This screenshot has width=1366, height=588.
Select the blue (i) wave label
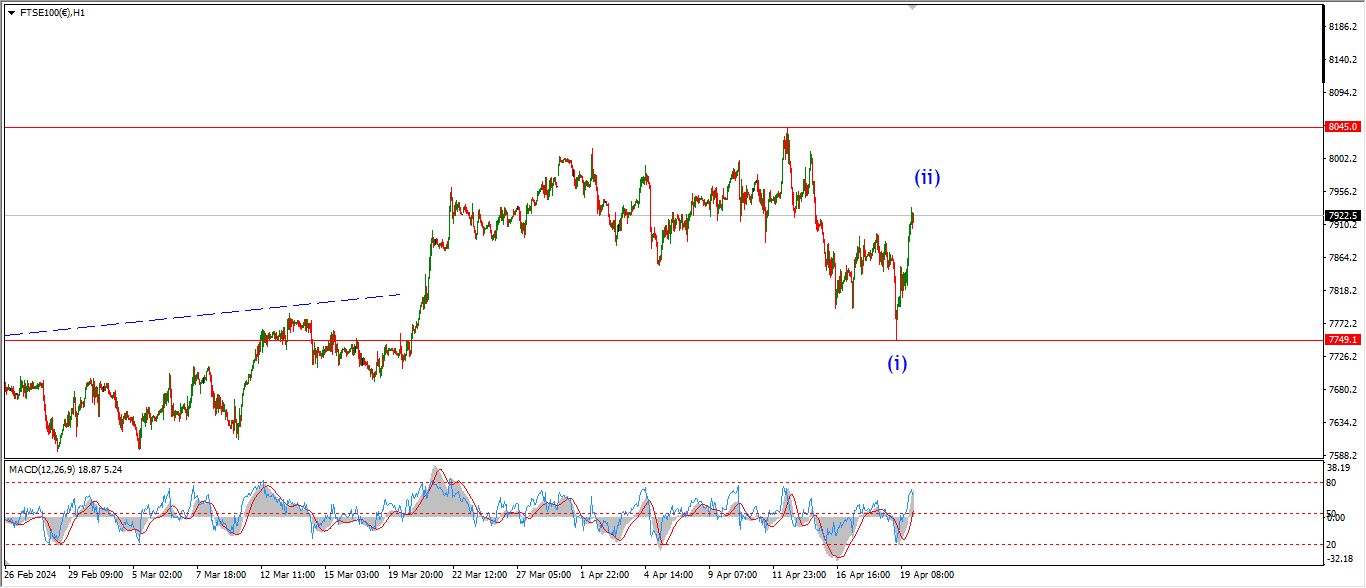(x=897, y=363)
